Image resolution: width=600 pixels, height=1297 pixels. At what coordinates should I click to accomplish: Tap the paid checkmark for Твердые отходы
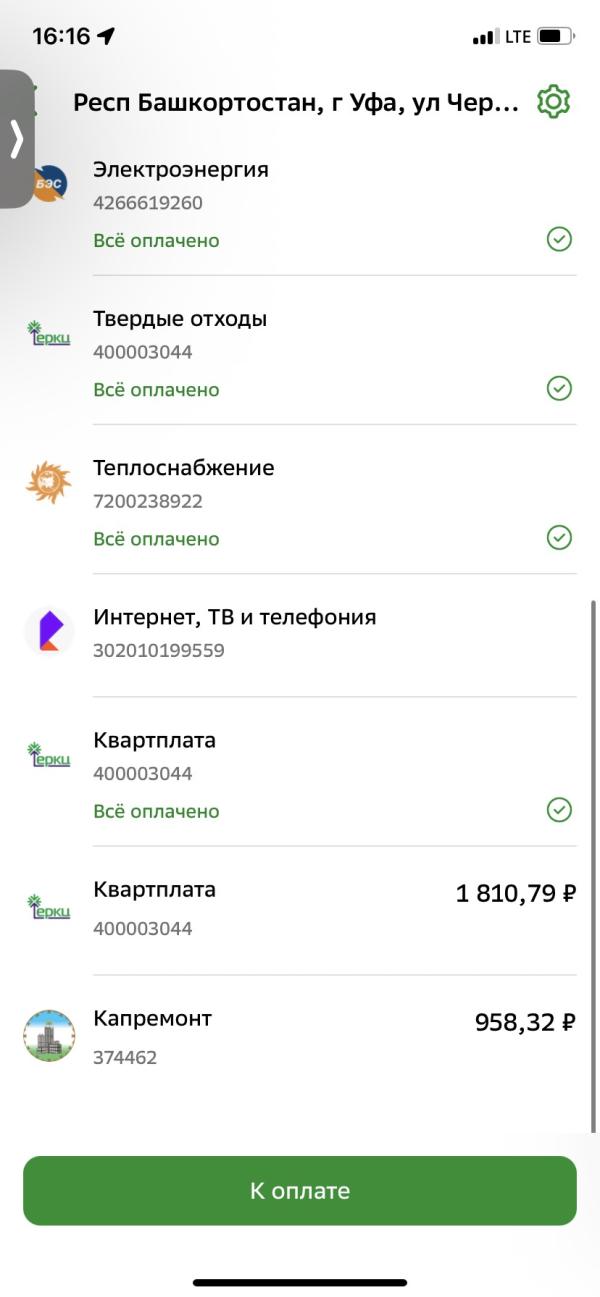click(x=559, y=389)
